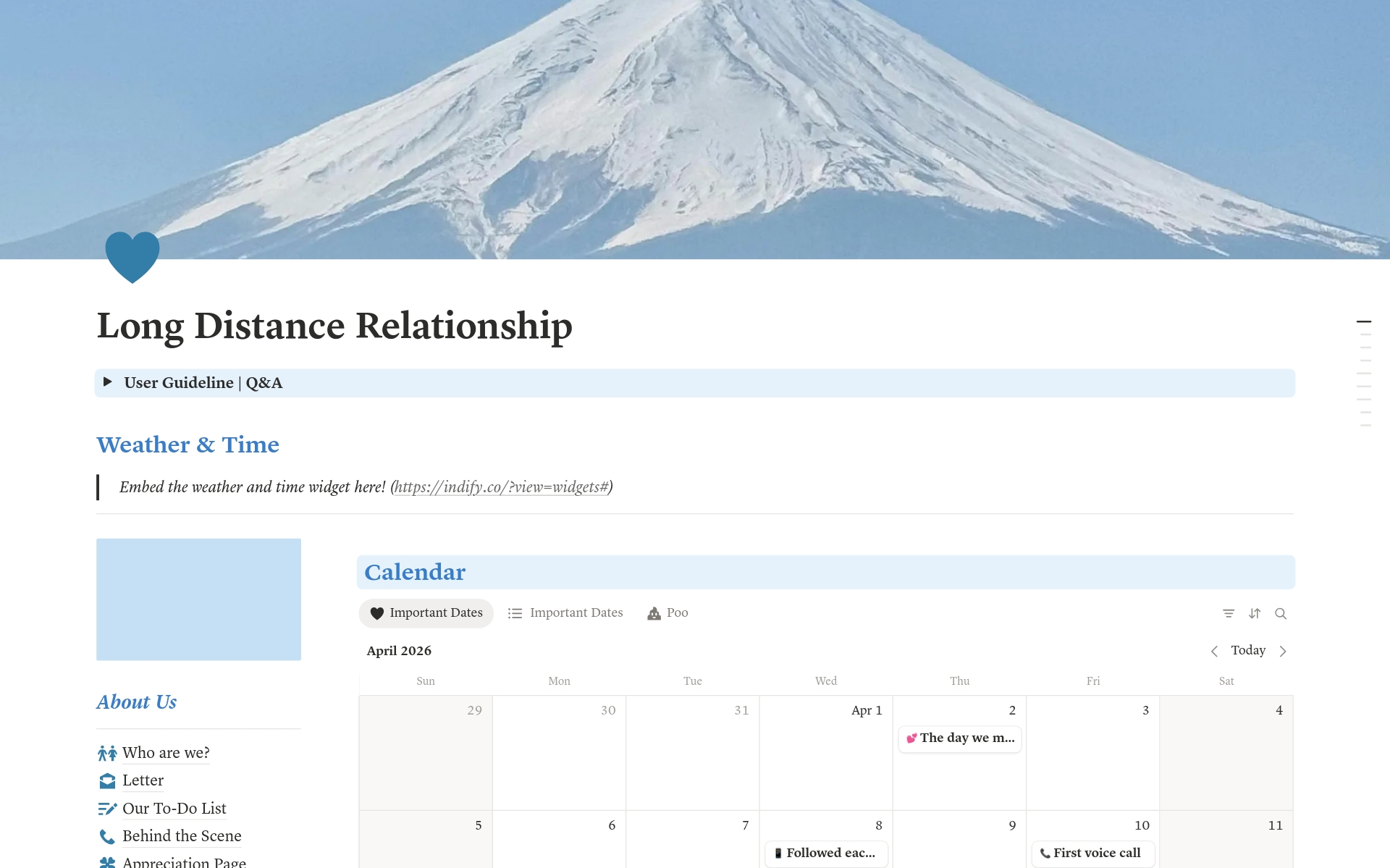The height and width of the screenshot is (868, 1390).
Task: Open the Behind the Scene page
Action: 182,836
